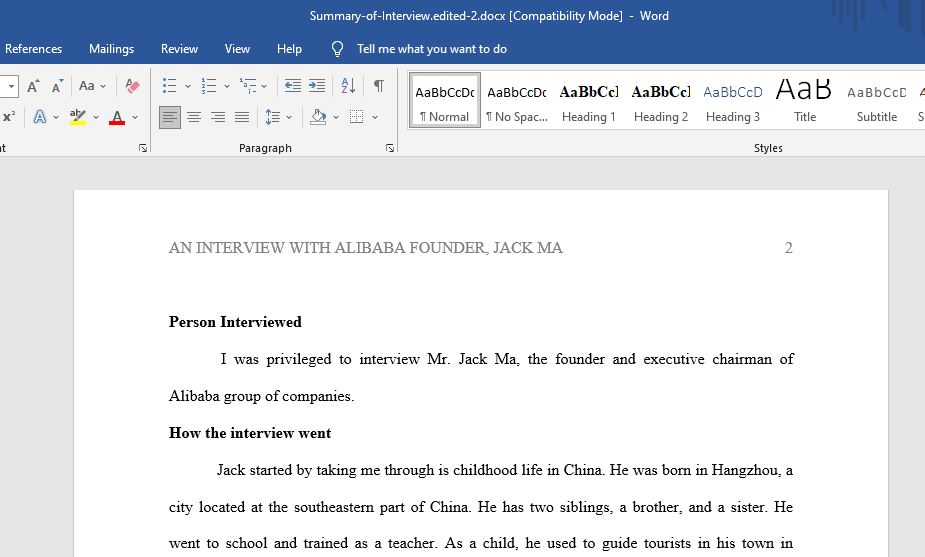Open the shading color dropdown arrow
The height and width of the screenshot is (557, 925).
pos(336,117)
